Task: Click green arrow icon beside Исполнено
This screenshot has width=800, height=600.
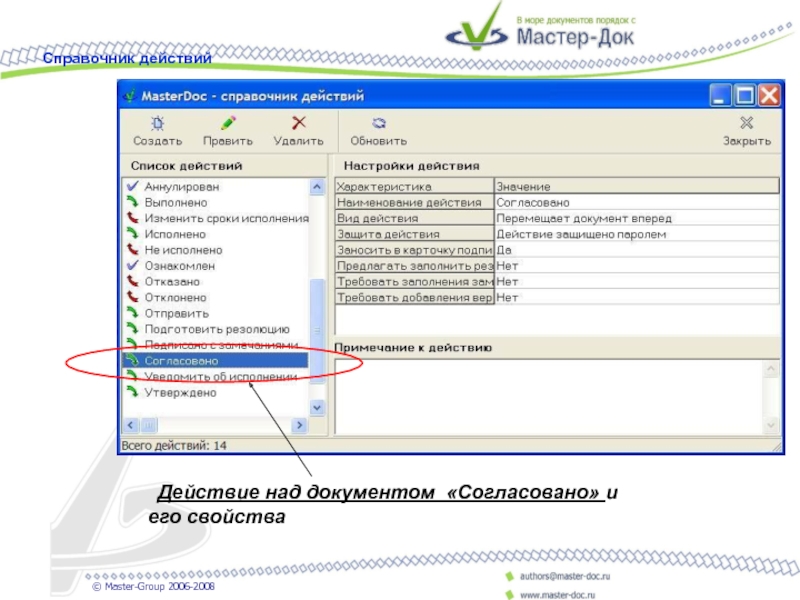Action: click(x=133, y=233)
